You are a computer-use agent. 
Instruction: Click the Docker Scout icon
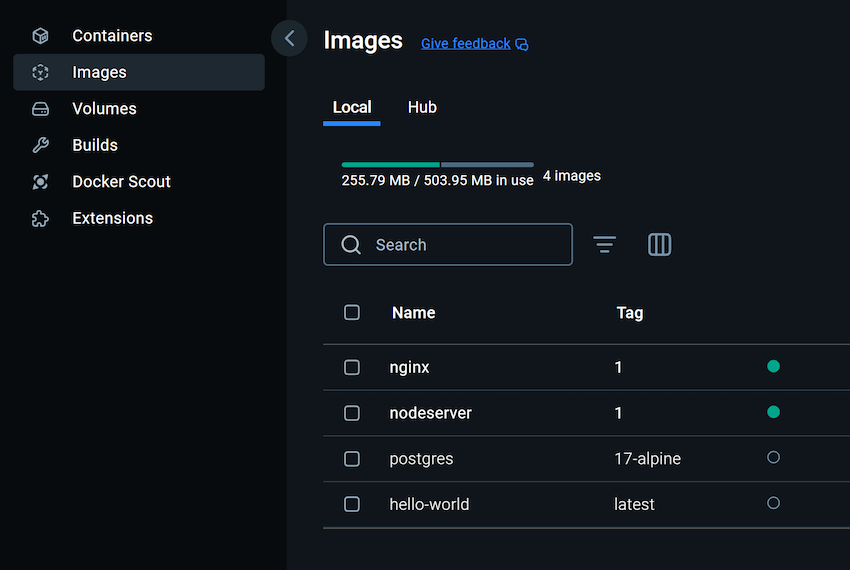pos(40,182)
